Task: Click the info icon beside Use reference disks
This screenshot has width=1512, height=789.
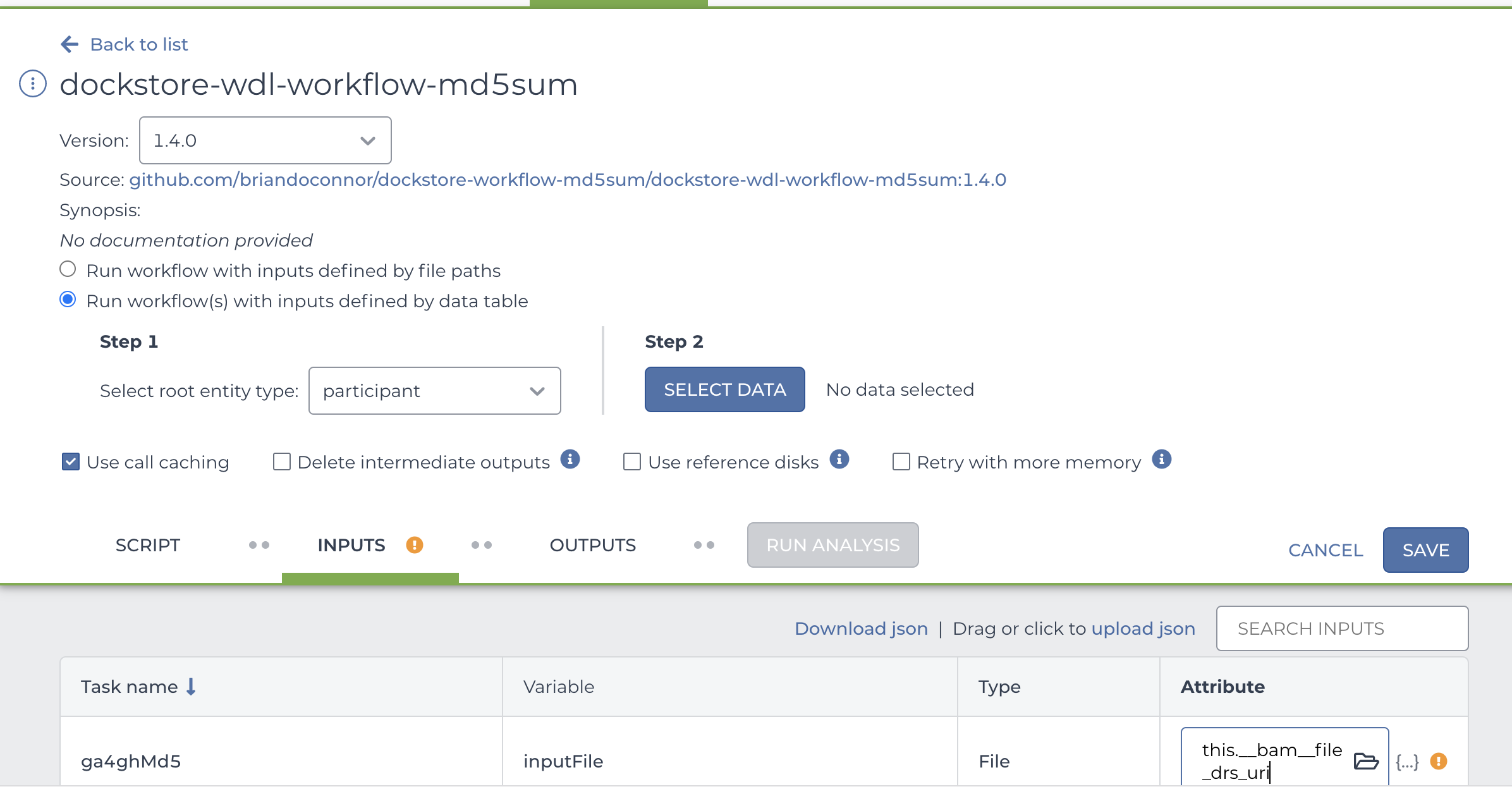Action: pos(841,461)
